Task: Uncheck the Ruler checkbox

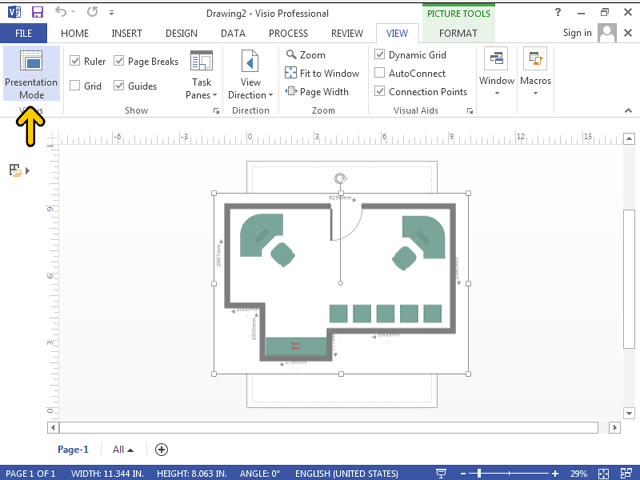Action: [x=76, y=61]
